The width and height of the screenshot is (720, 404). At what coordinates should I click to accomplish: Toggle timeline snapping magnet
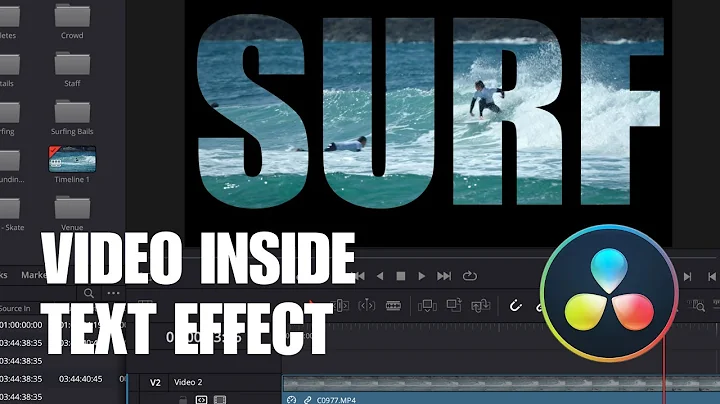point(515,306)
